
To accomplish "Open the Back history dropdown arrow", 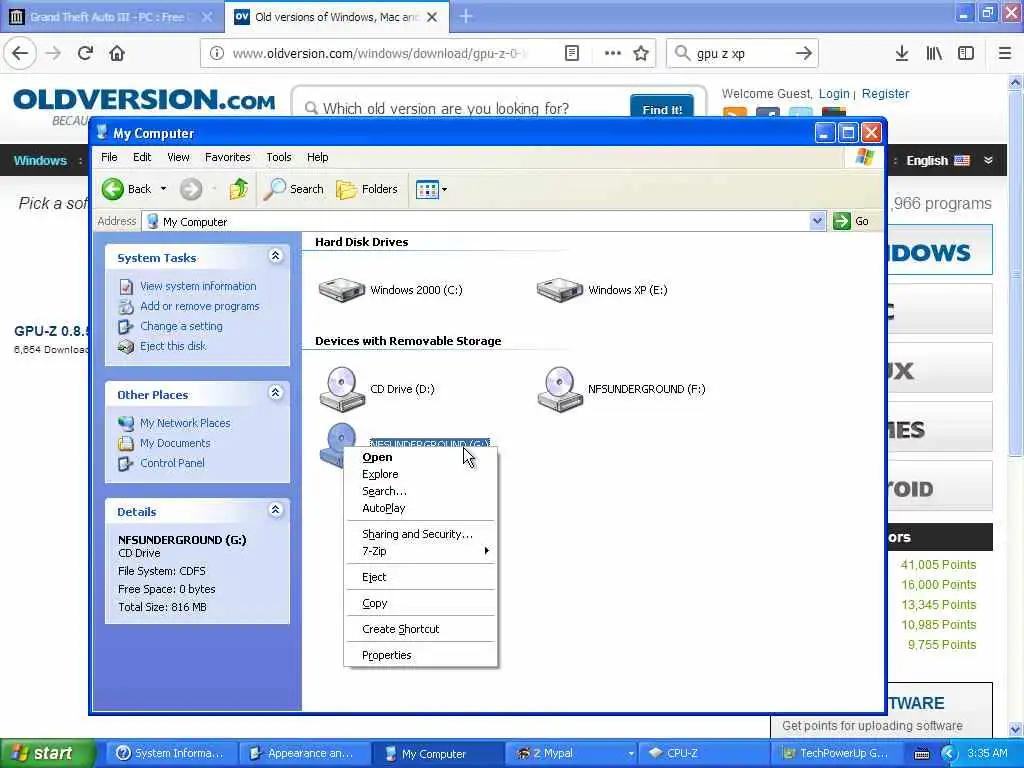I will click(163, 189).
